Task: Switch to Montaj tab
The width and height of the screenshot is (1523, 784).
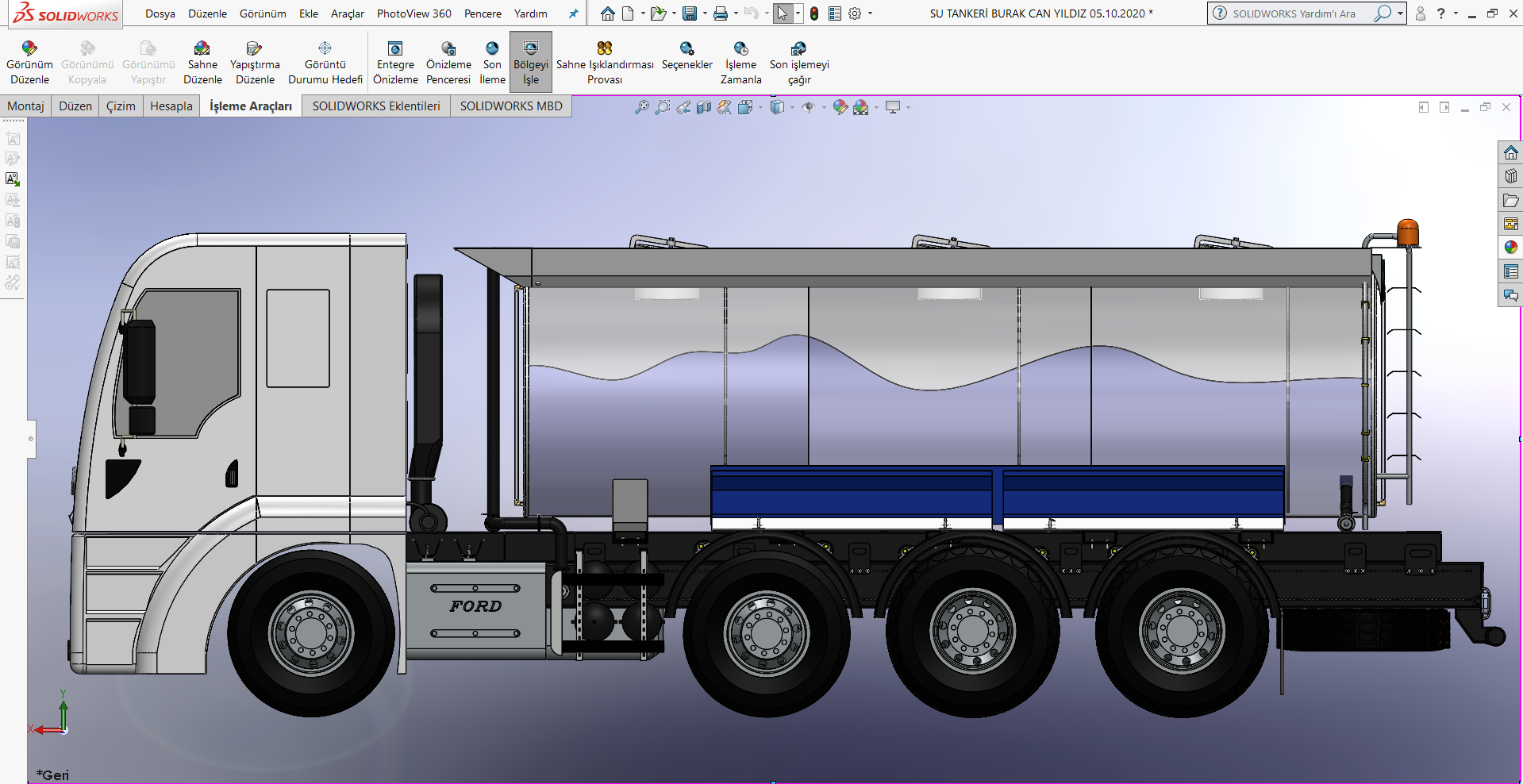Action: tap(25, 106)
